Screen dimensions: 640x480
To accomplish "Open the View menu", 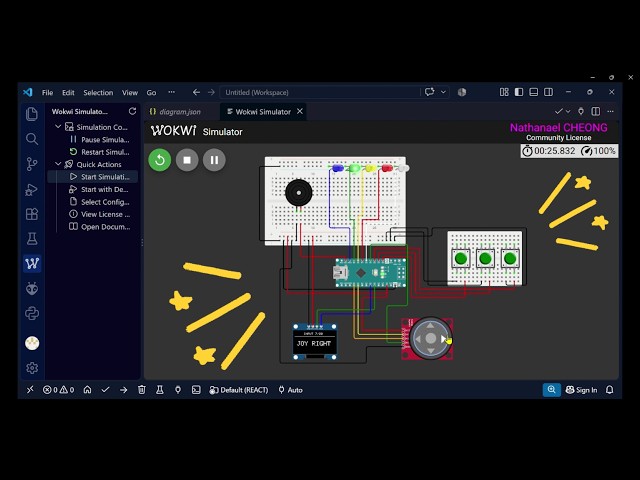I will 130,93.
